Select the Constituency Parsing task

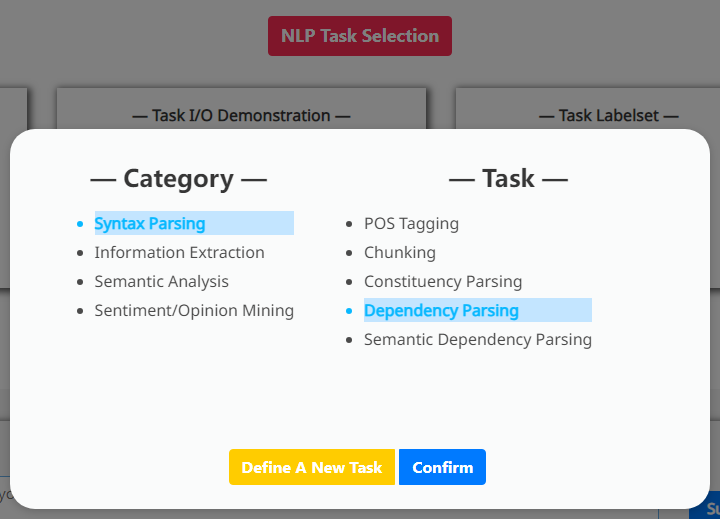click(443, 282)
